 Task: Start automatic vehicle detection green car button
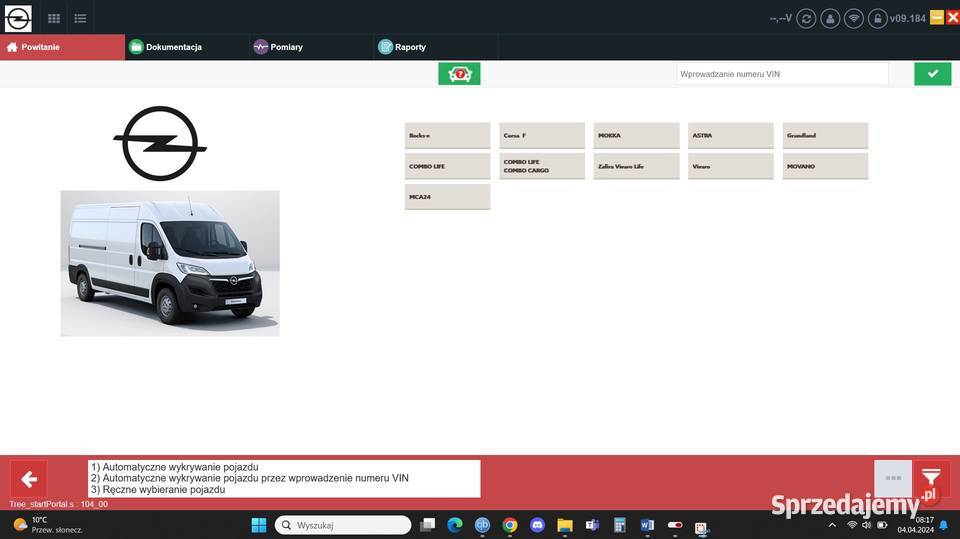click(x=459, y=74)
